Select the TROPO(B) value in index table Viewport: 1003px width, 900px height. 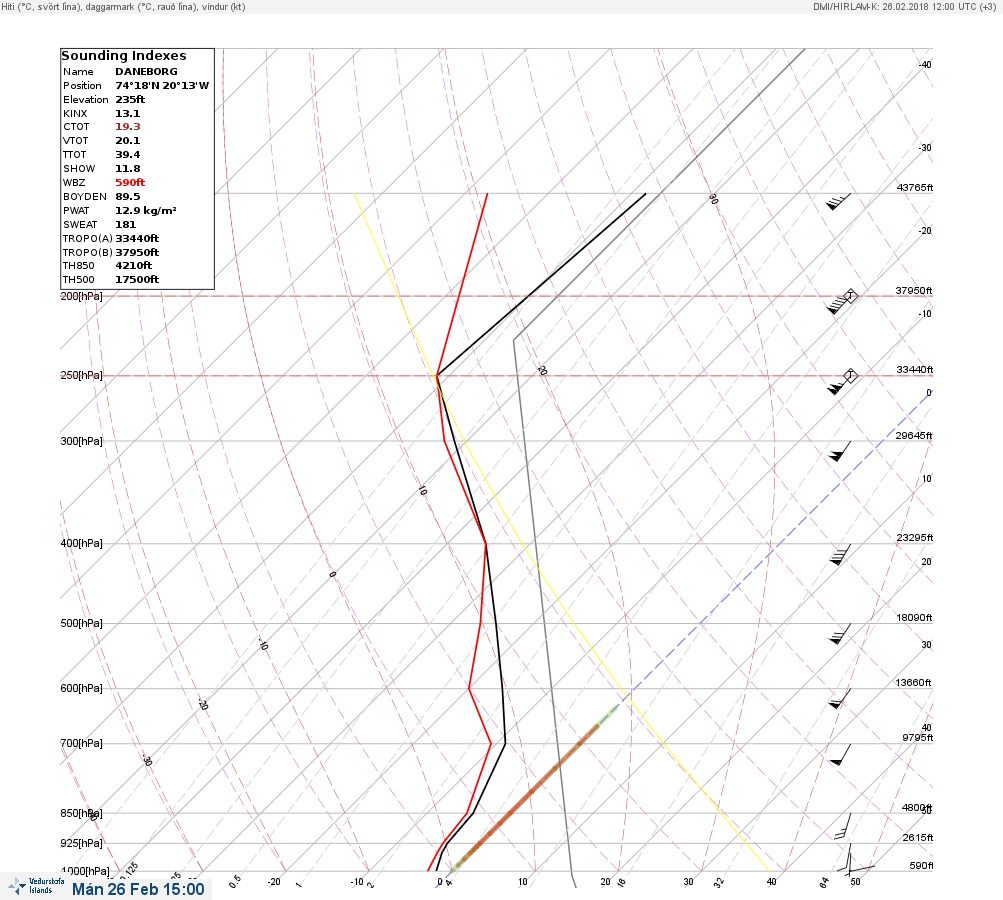[137, 253]
